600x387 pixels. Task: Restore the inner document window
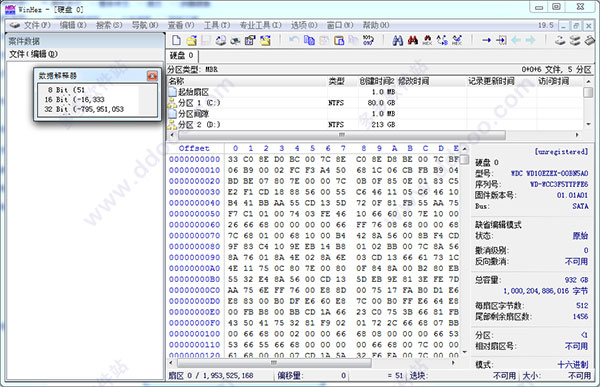point(576,26)
